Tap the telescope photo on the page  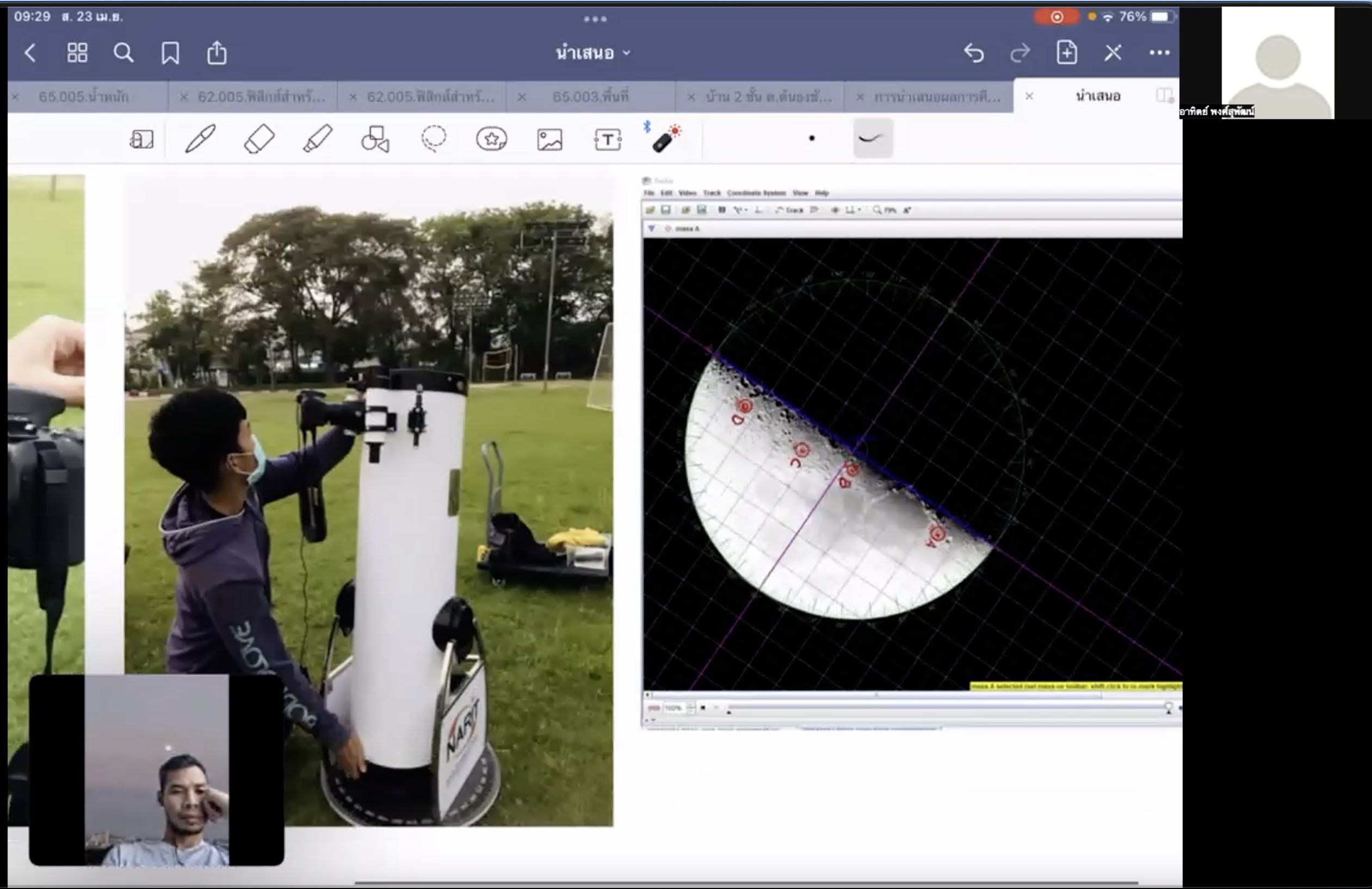(369, 501)
